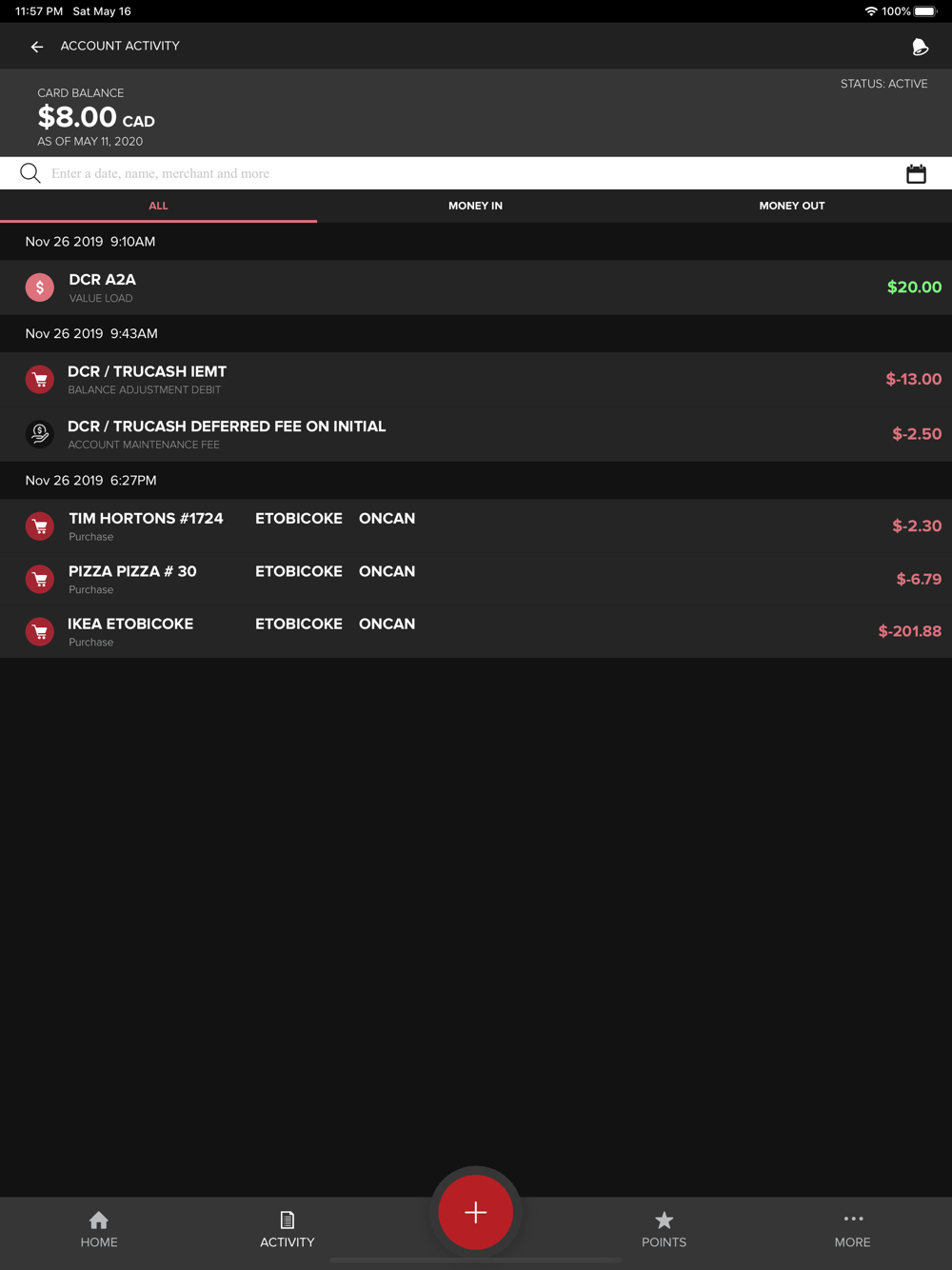Tap the search magnifier icon
This screenshot has width=952, height=1270.
click(x=30, y=173)
